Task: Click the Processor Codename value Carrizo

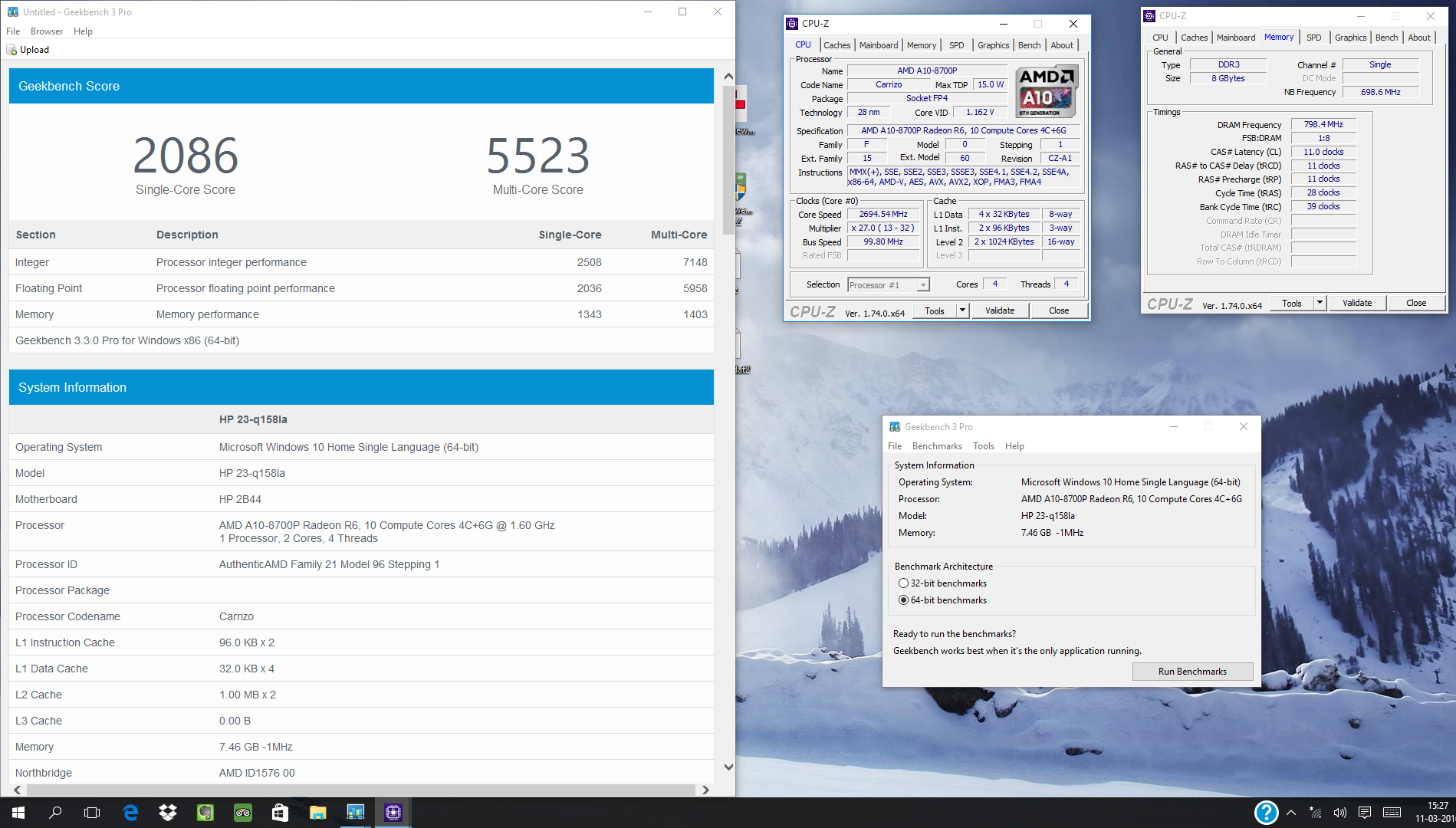Action: click(236, 616)
